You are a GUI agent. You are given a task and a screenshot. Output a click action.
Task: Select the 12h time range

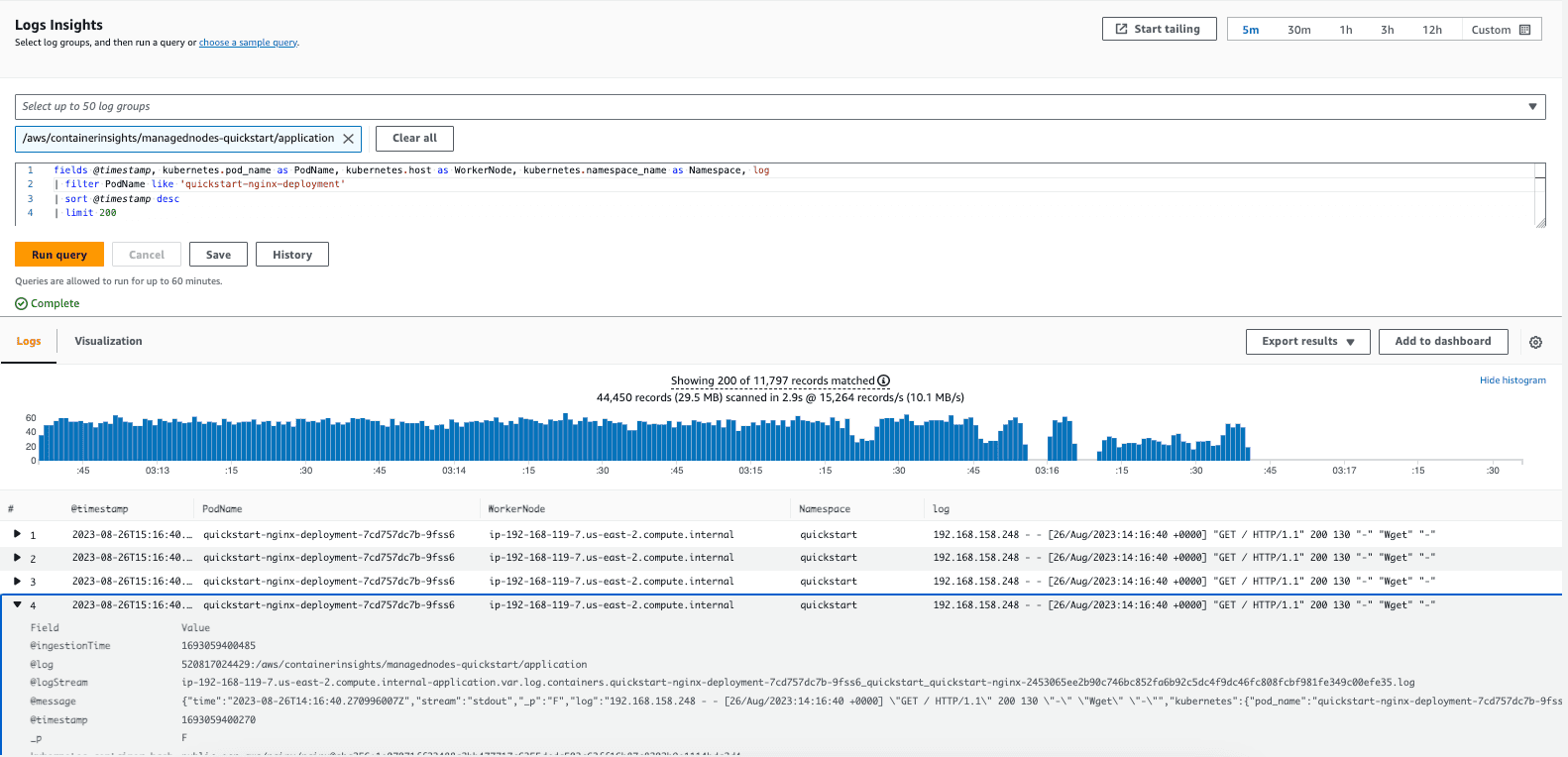click(1432, 30)
